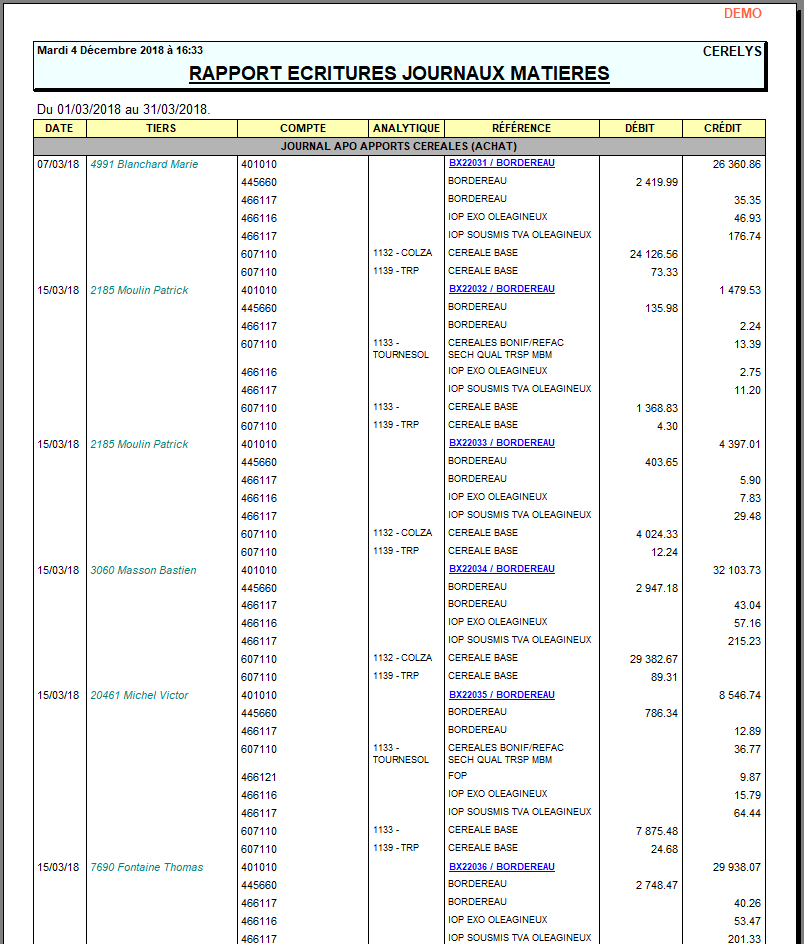Viewport: 804px width, 944px height.
Task: Click the BX22034 / BORDEREAU link
Action: click(501, 569)
